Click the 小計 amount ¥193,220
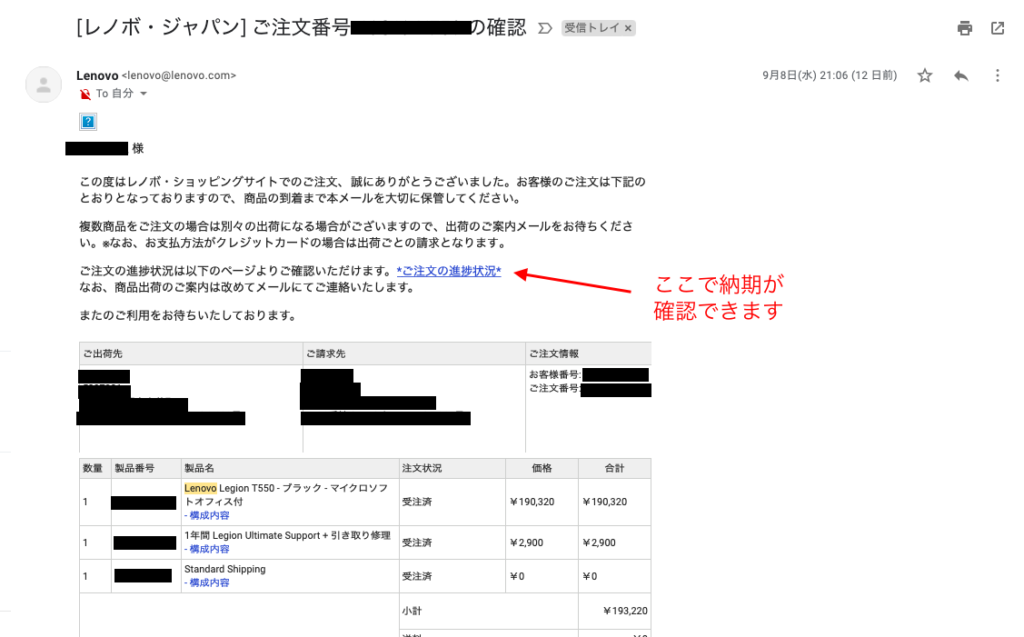The width and height of the screenshot is (1024, 637). click(x=625, y=611)
